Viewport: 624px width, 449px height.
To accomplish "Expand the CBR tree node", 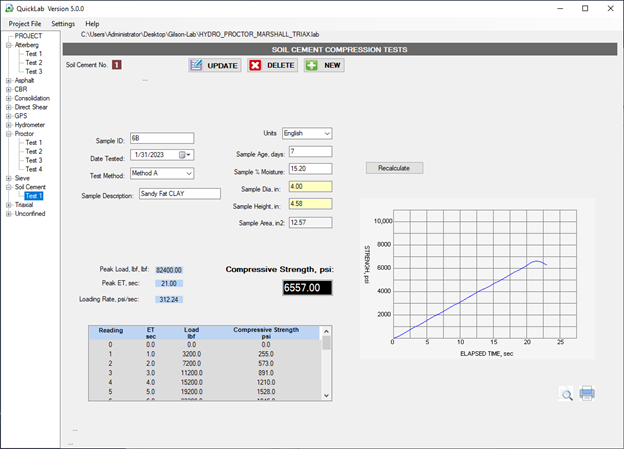I will [x=9, y=90].
